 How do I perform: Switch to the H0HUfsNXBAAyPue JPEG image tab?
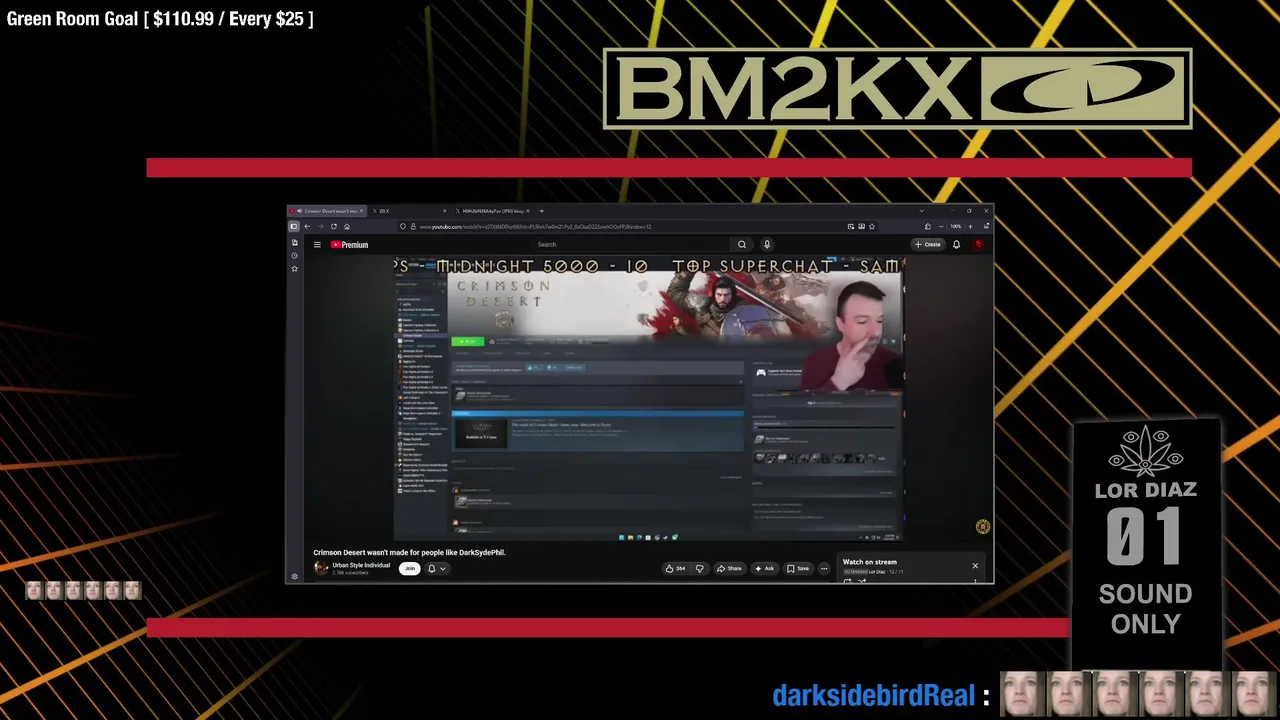click(490, 211)
